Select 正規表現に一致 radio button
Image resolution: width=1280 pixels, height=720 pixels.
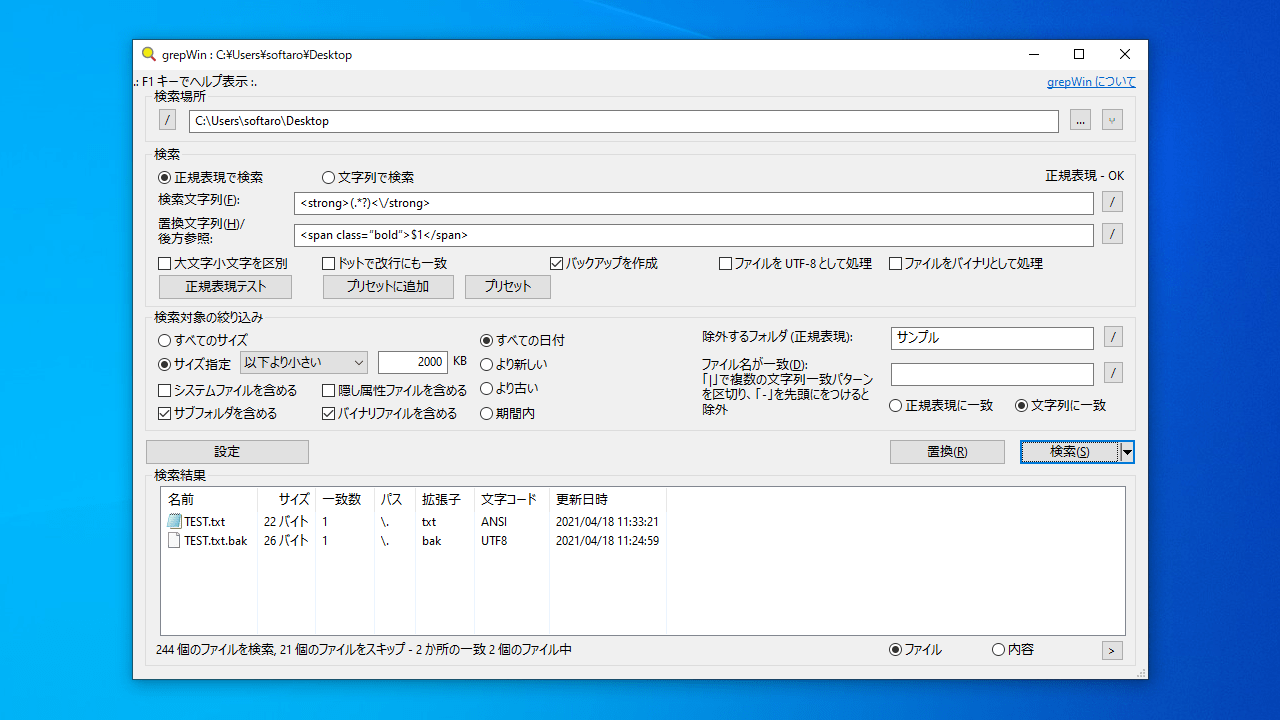click(x=941, y=406)
